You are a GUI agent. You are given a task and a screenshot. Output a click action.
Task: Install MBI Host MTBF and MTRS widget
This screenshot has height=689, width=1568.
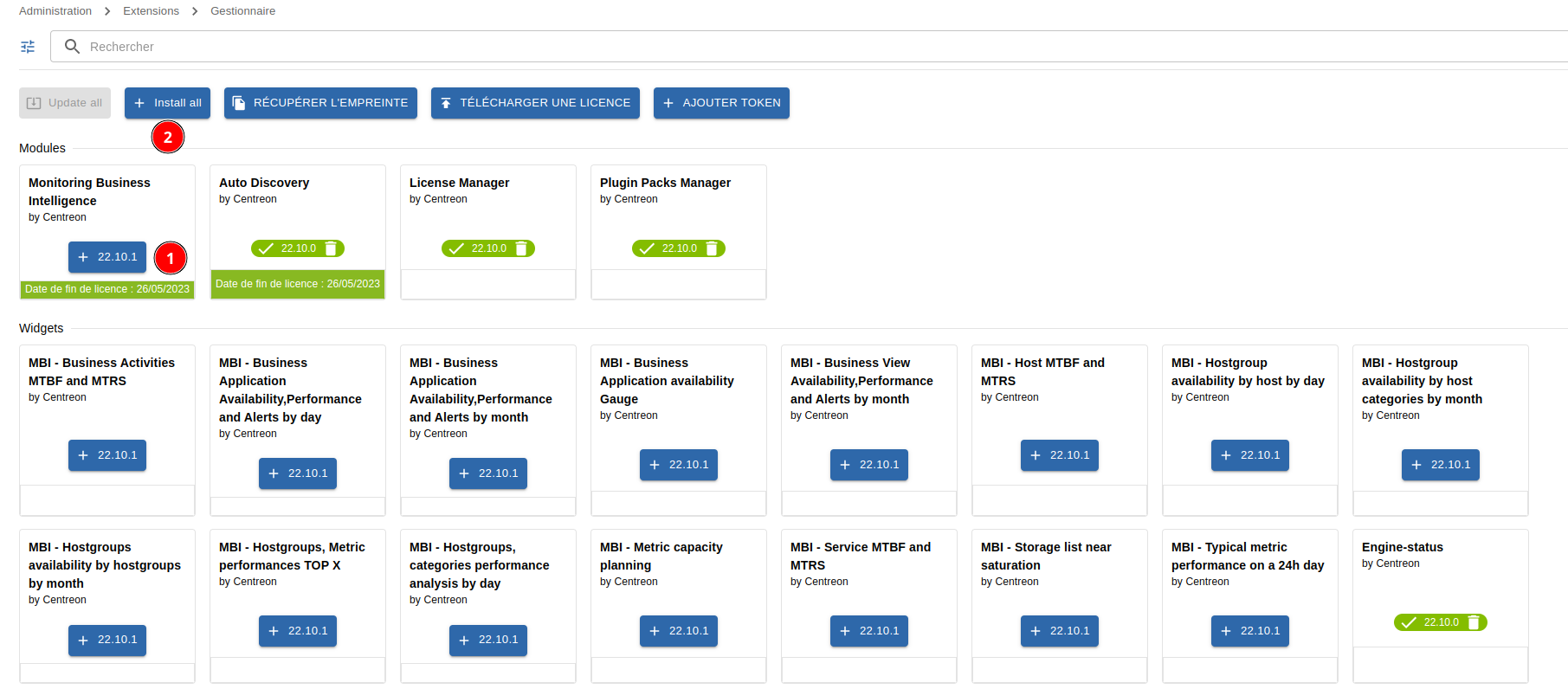[1060, 455]
